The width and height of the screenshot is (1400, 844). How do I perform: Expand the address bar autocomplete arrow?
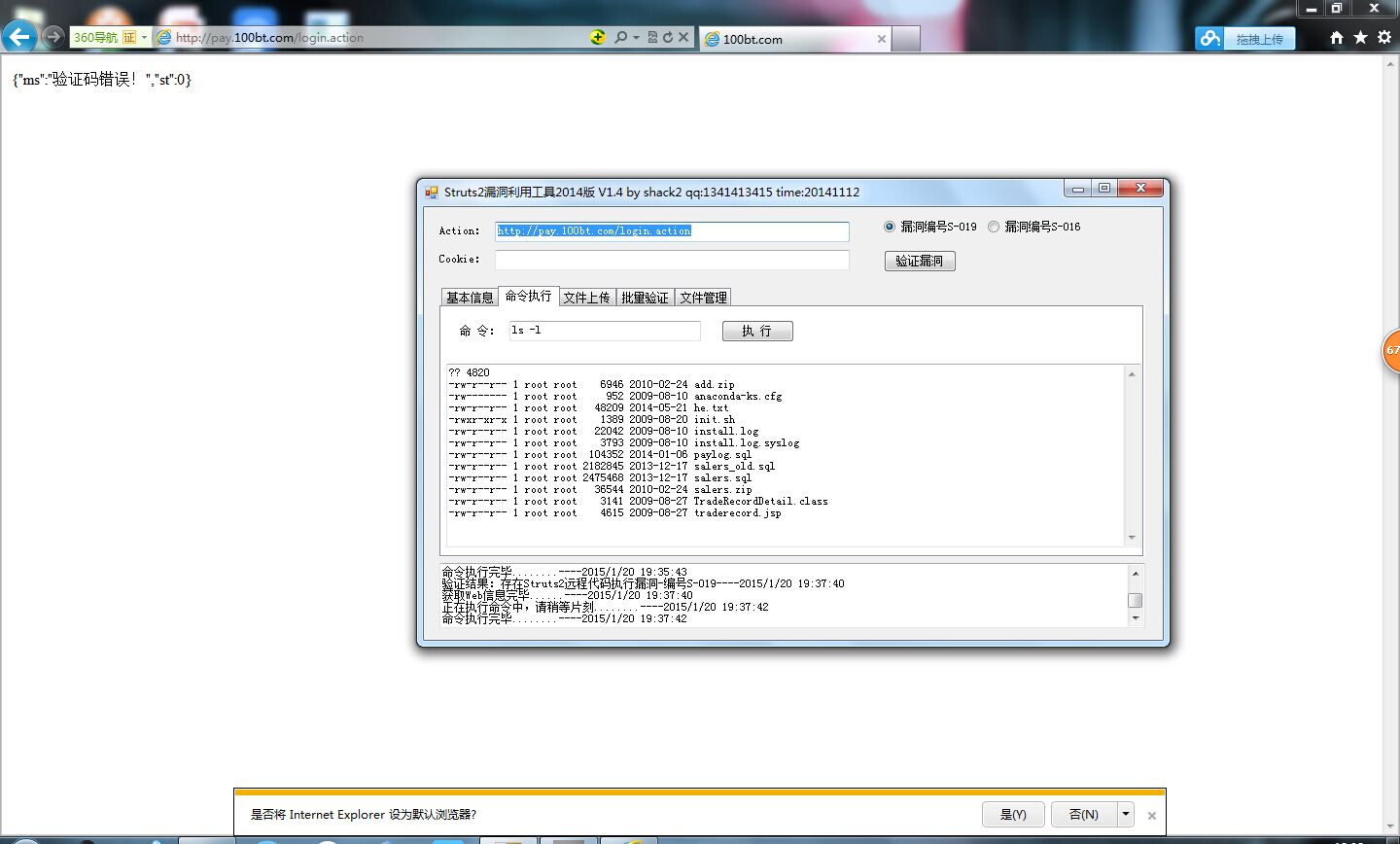click(637, 37)
